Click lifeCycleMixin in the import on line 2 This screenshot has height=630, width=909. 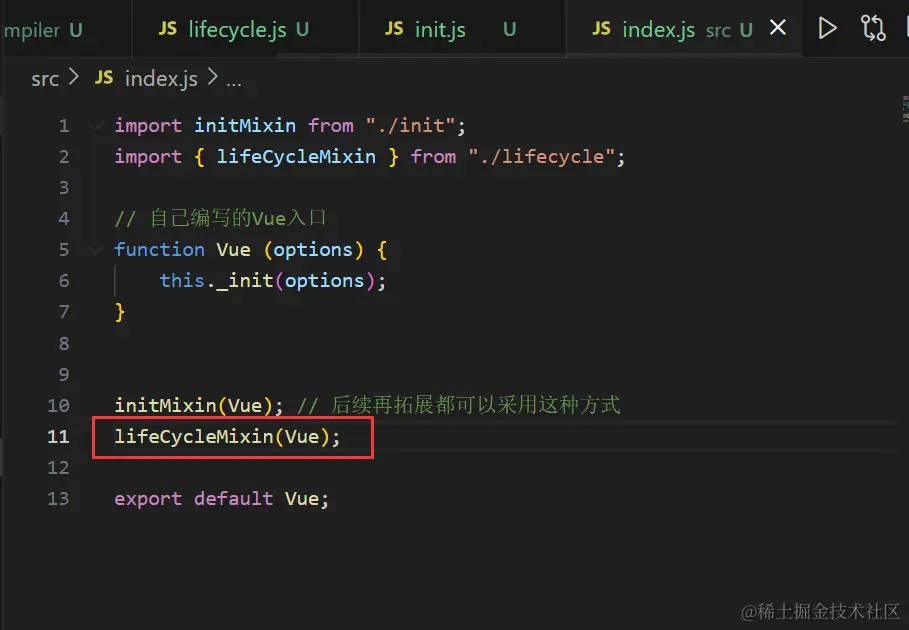[x=296, y=156]
